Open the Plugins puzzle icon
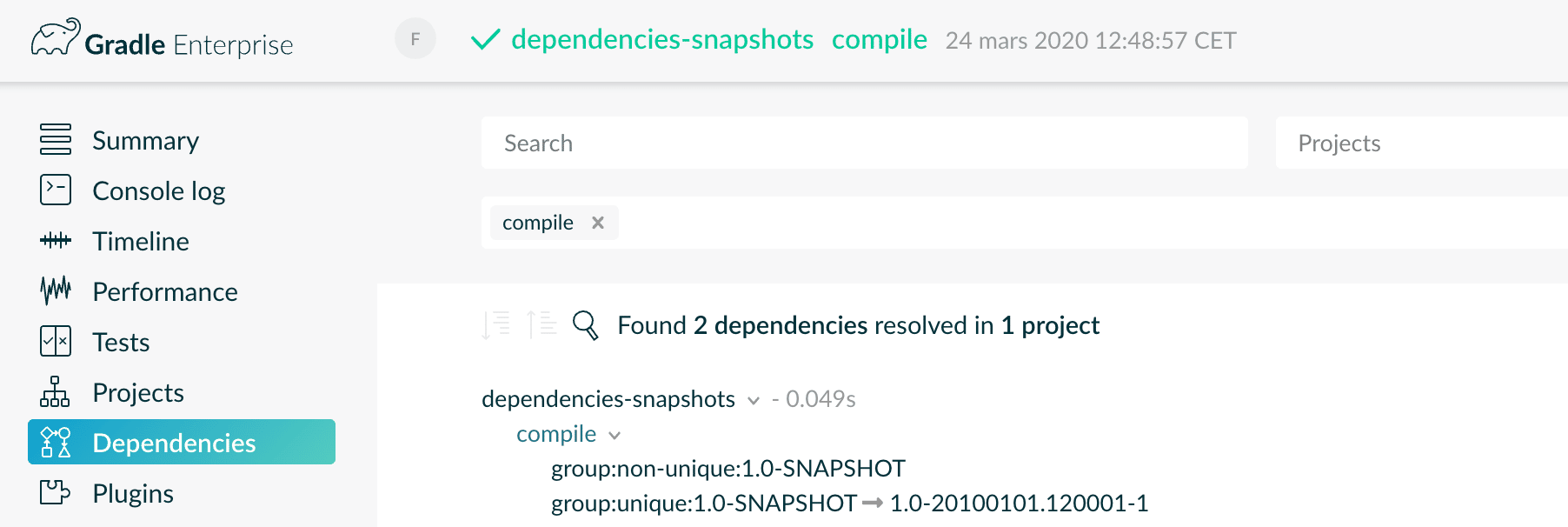 56,492
